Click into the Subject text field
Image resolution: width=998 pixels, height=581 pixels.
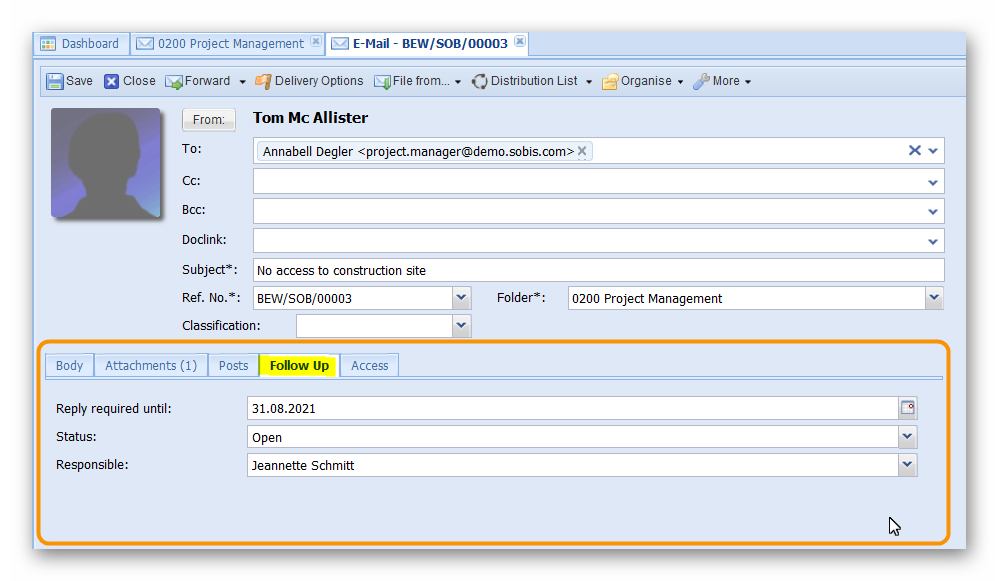[x=598, y=270]
